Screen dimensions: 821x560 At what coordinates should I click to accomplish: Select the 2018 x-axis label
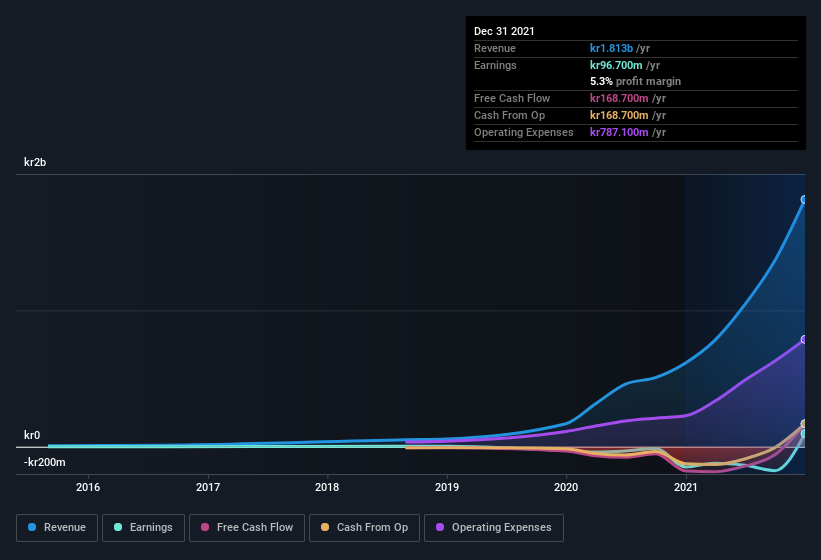coord(327,487)
